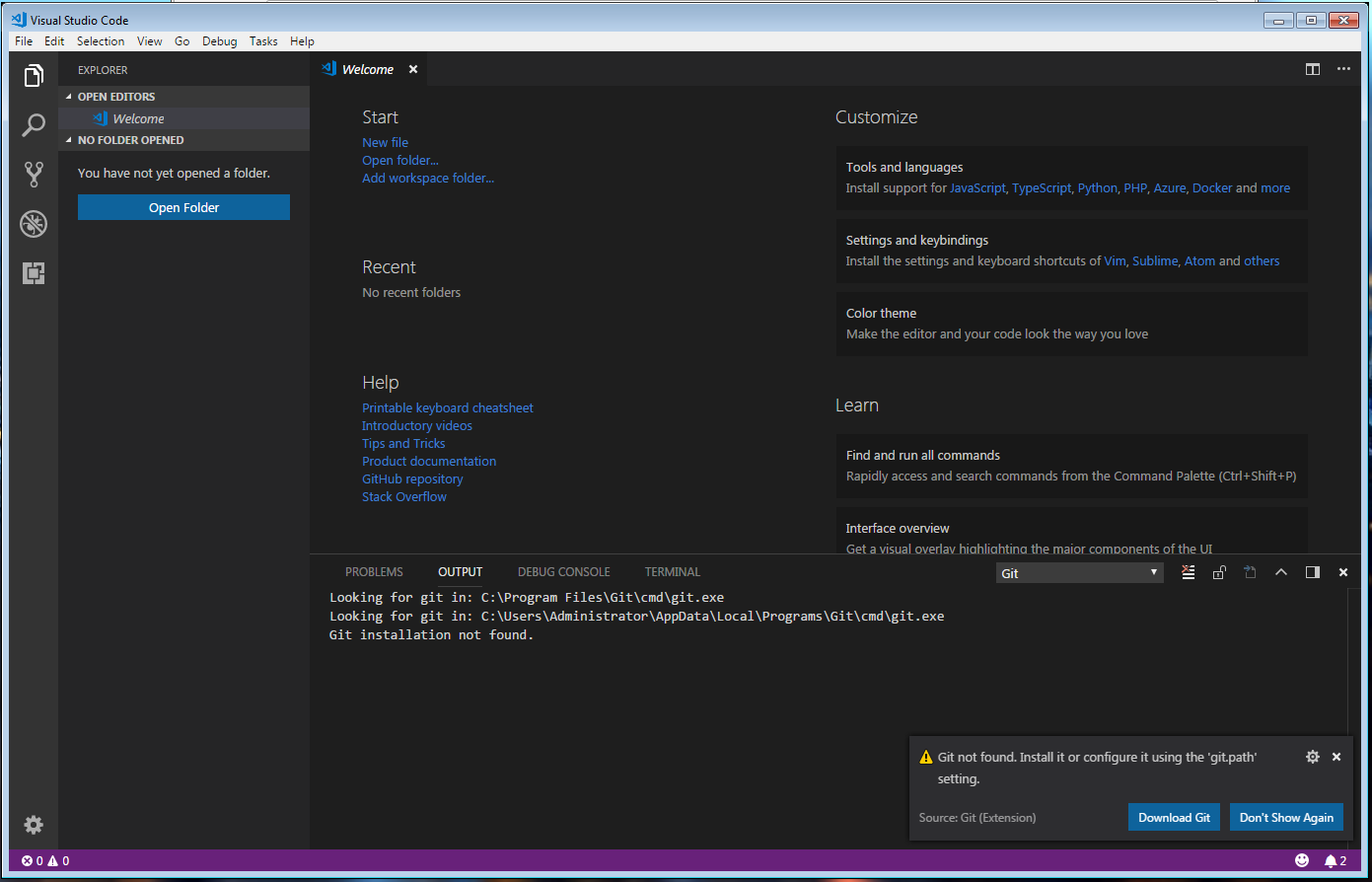Screen dimensions: 1372x882
Task: Clear the output panel
Action: [x=1188, y=572]
